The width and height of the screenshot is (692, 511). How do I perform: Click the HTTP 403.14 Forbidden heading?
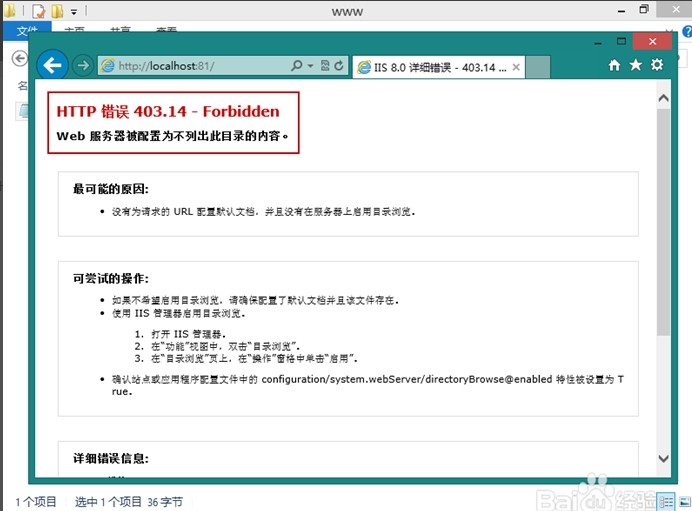coord(168,112)
